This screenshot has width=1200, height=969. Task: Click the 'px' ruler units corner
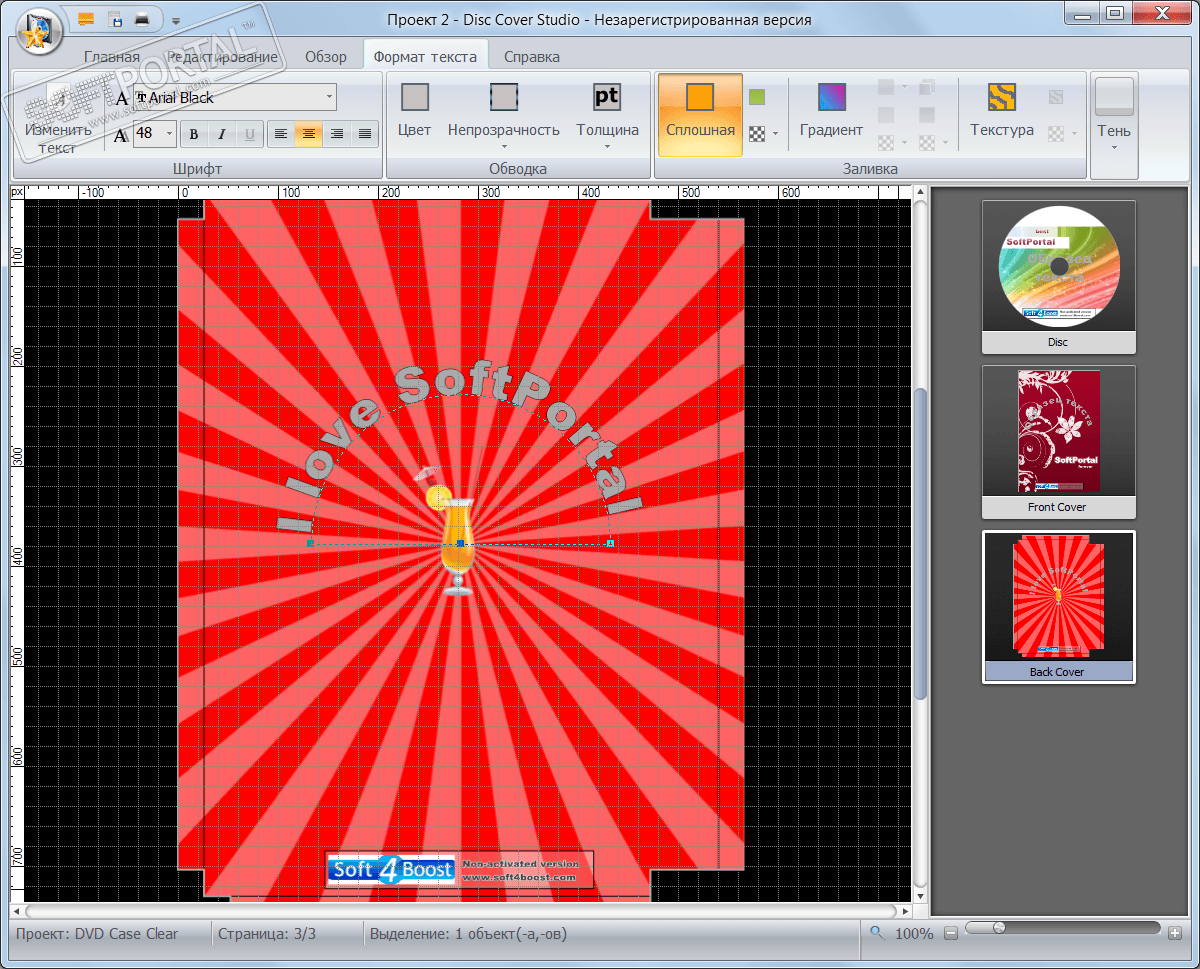(x=17, y=191)
